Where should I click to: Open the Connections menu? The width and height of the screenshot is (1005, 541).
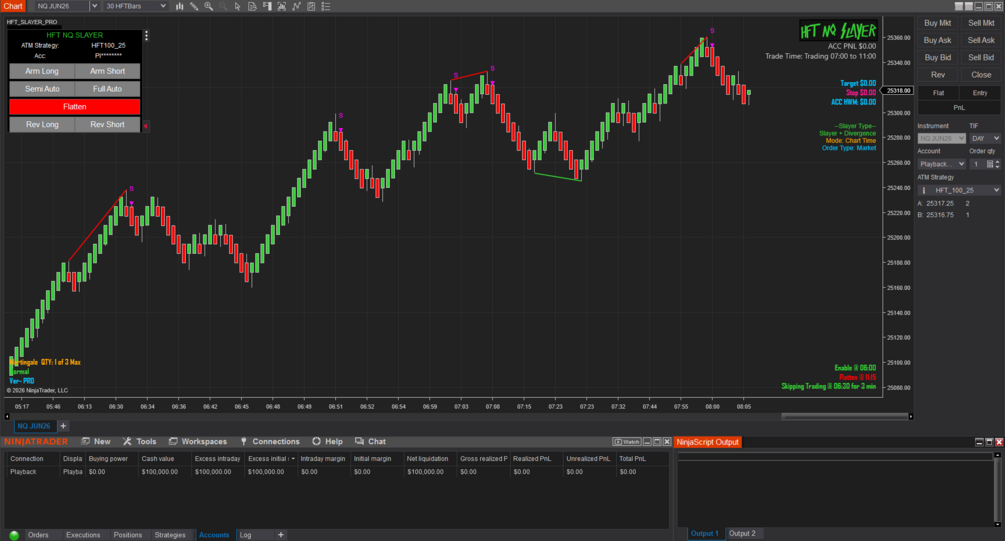click(269, 442)
